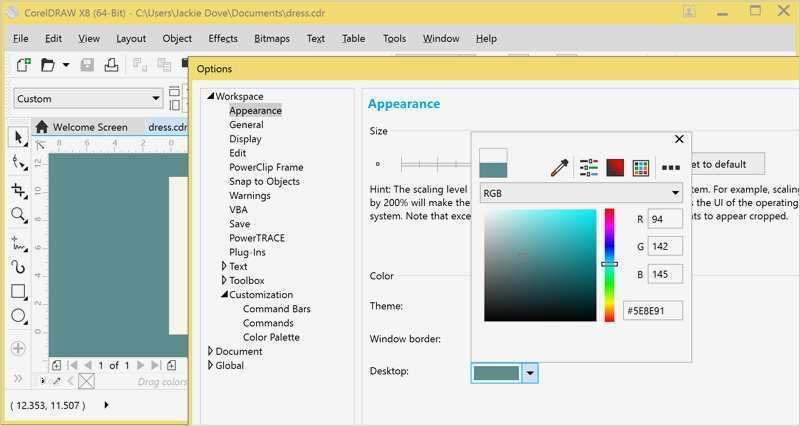Click the G value field
800x426 pixels.
click(x=665, y=246)
